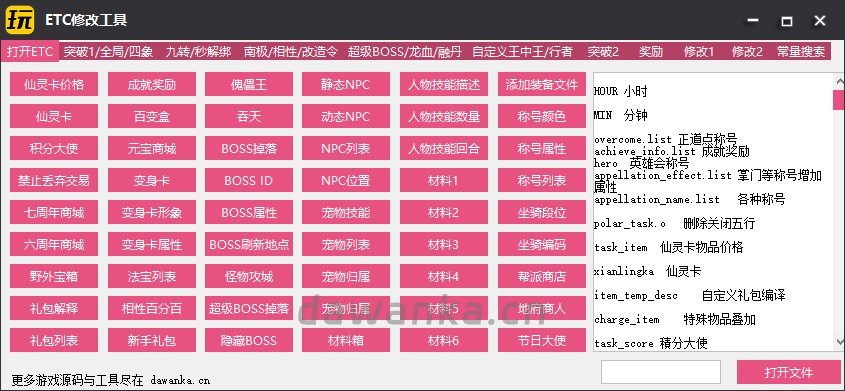The width and height of the screenshot is (845, 391).
Task: Switch to the 打开ETC tab
Action: [x=30, y=52]
